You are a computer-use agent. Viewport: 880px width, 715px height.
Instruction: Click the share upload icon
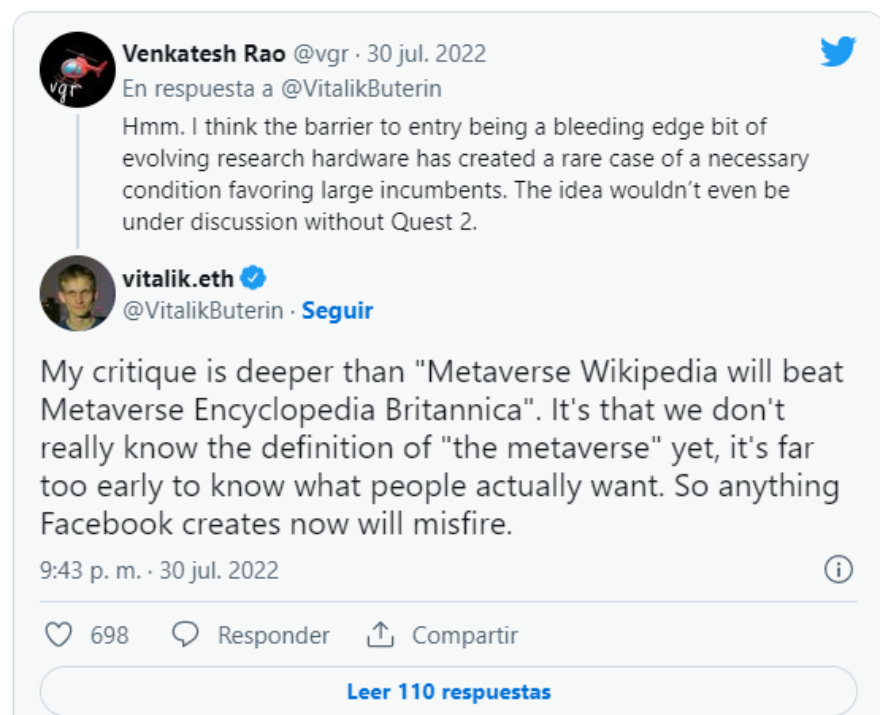pyautogui.click(x=380, y=635)
